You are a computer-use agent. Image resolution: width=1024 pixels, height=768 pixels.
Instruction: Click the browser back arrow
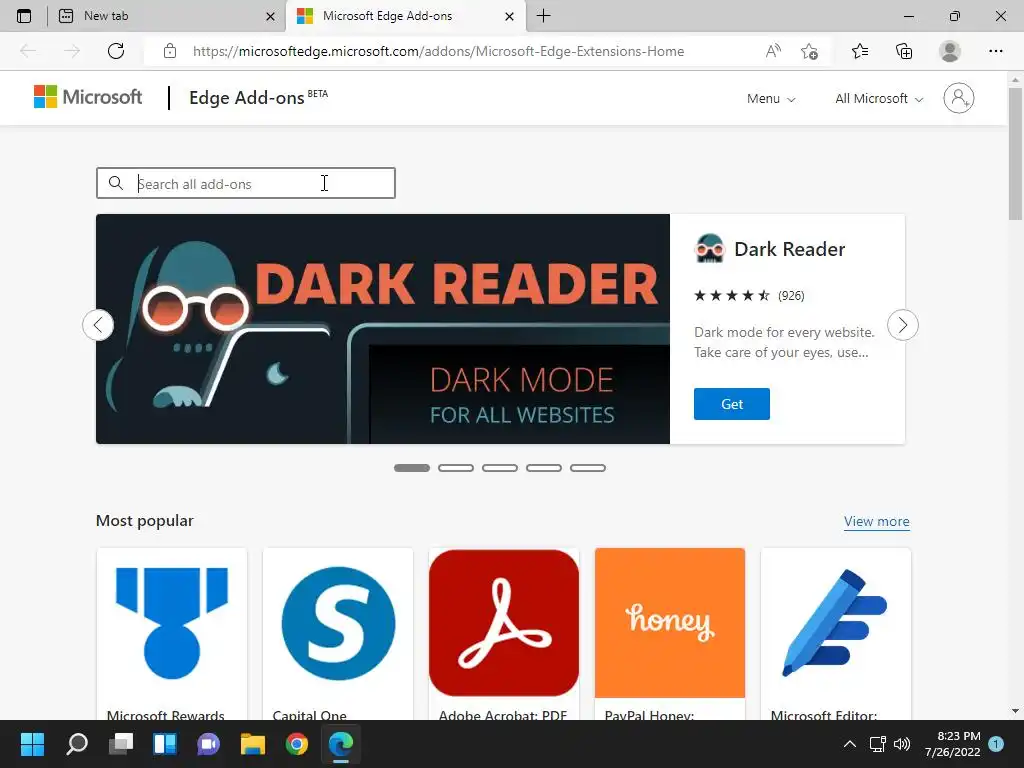click(28, 51)
